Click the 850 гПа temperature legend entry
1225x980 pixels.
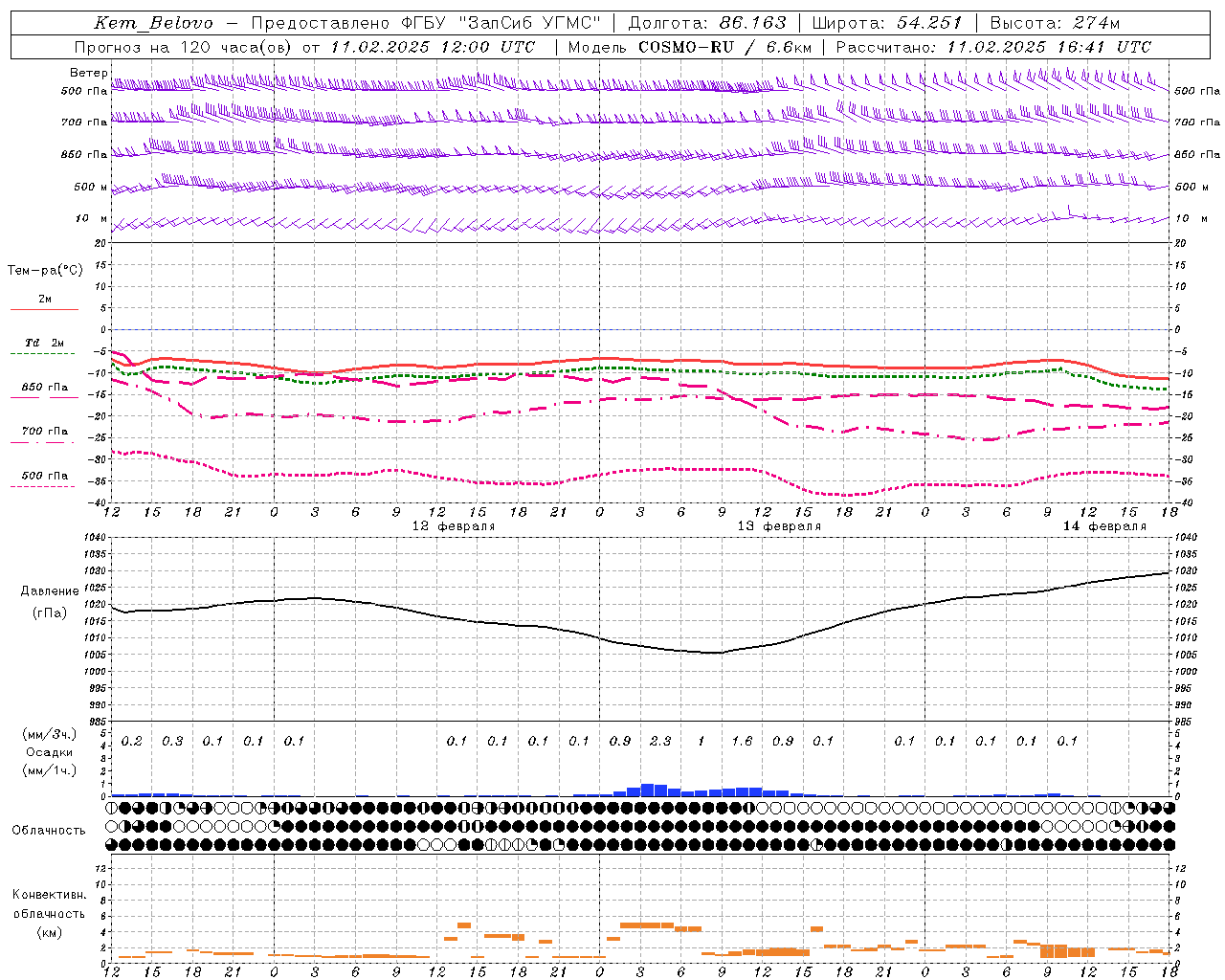45,388
